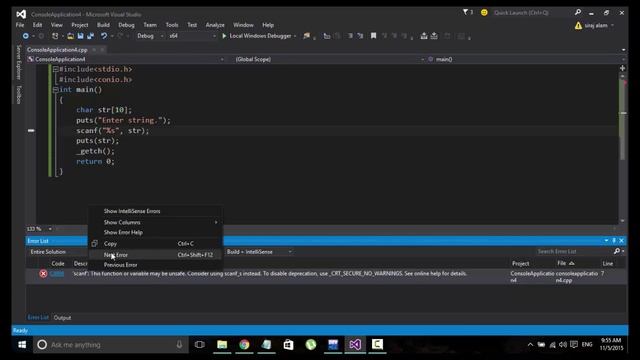Open the Test menu
The height and width of the screenshot is (360, 640).
192,25
